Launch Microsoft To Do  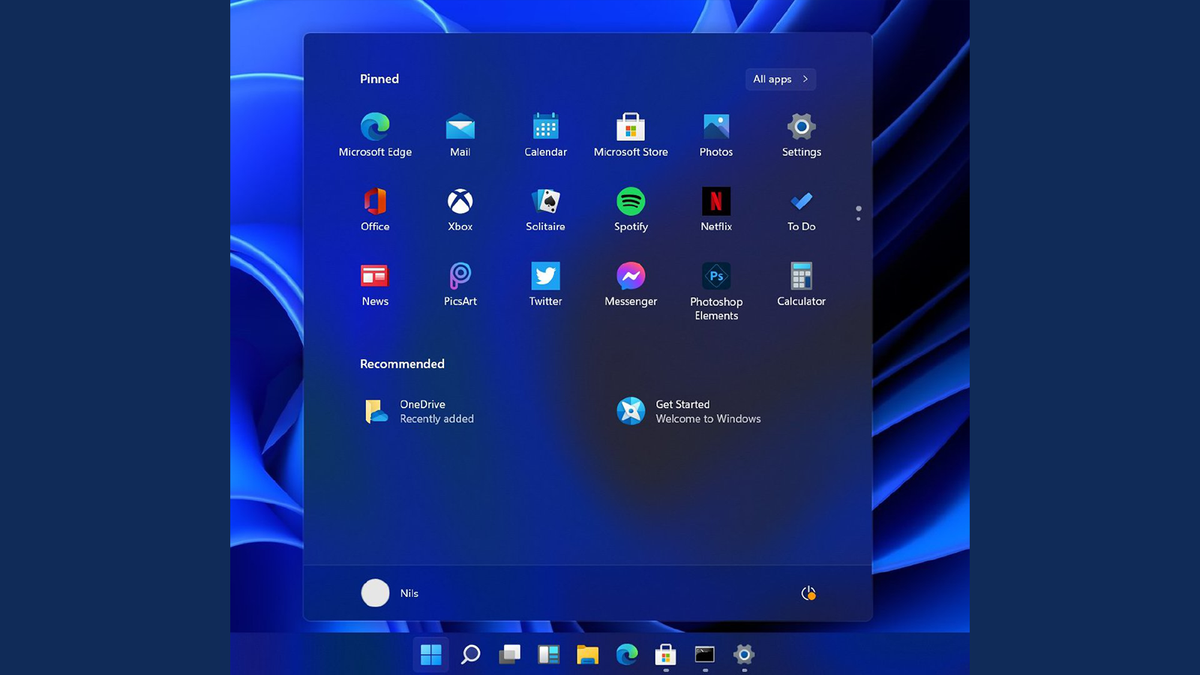[800, 201]
